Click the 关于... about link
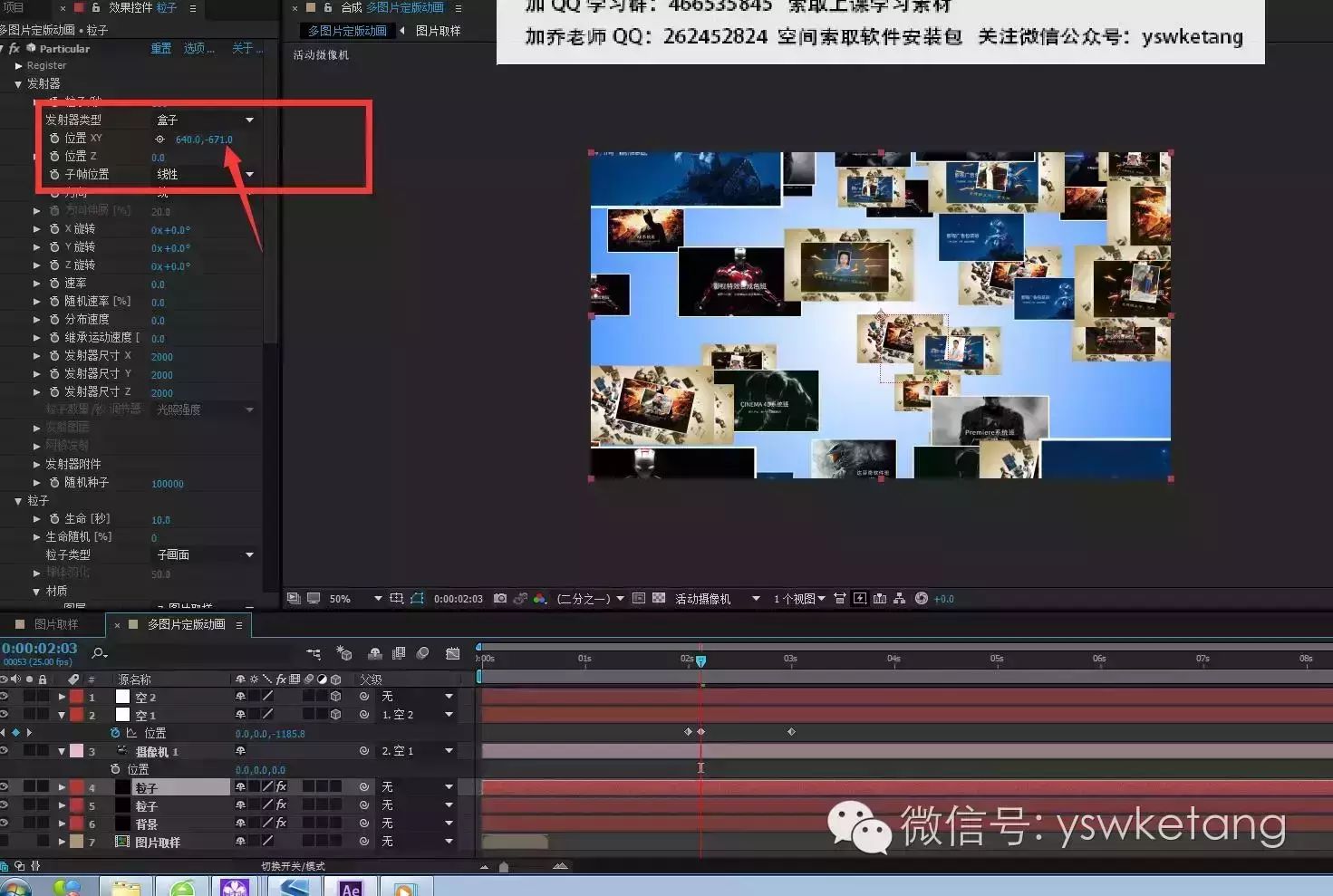Viewport: 1333px width, 896px height. (x=247, y=48)
